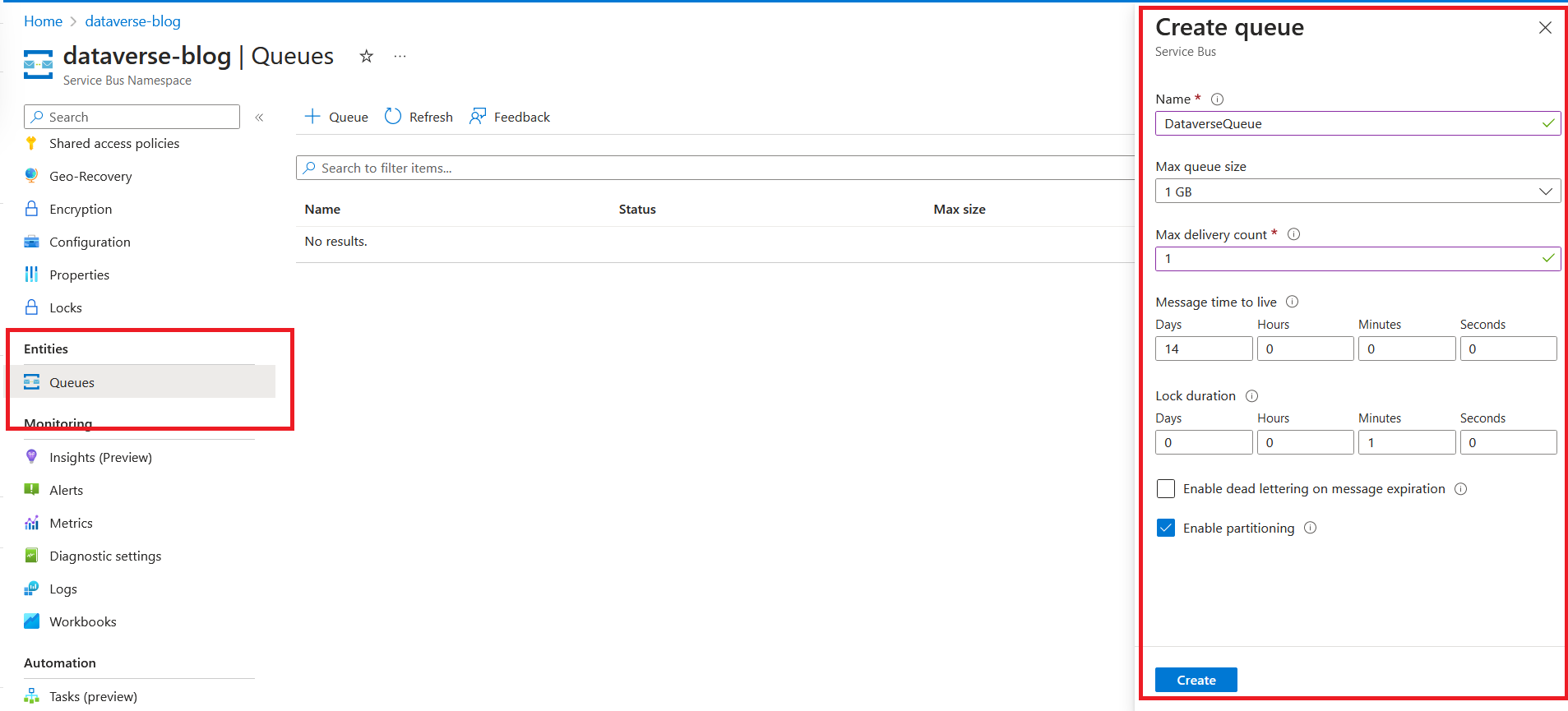
Task: Open Shared access policies in the sidebar
Action: tap(114, 143)
